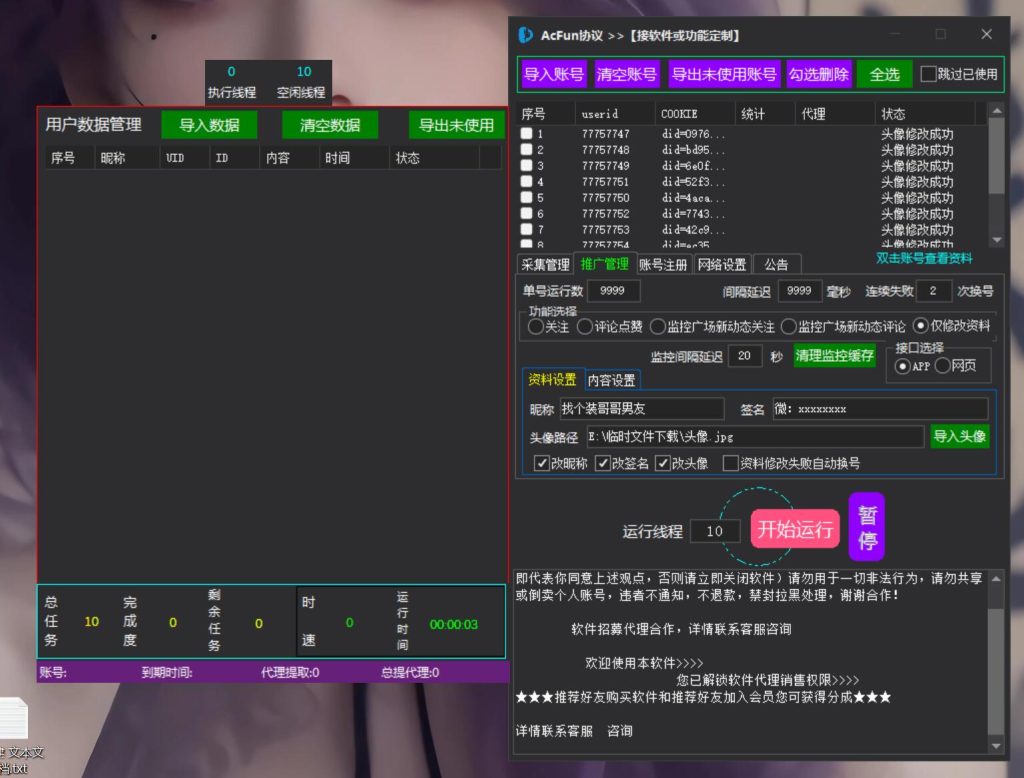Click 间隔延迟 input field
Viewport: 1024px width, 778px height.
pos(799,291)
